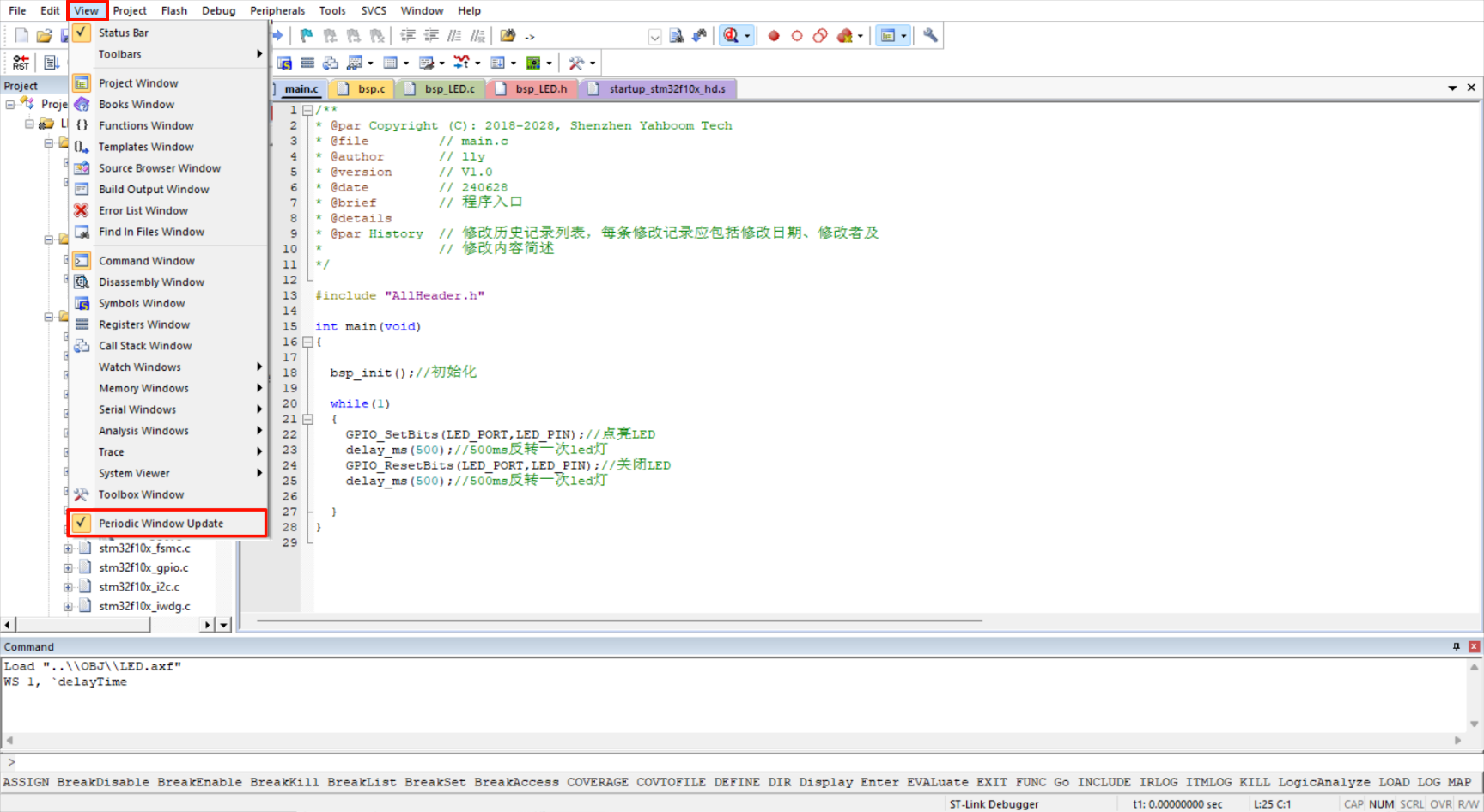Open the Debug menu
The image size is (1484, 812).
coord(218,10)
